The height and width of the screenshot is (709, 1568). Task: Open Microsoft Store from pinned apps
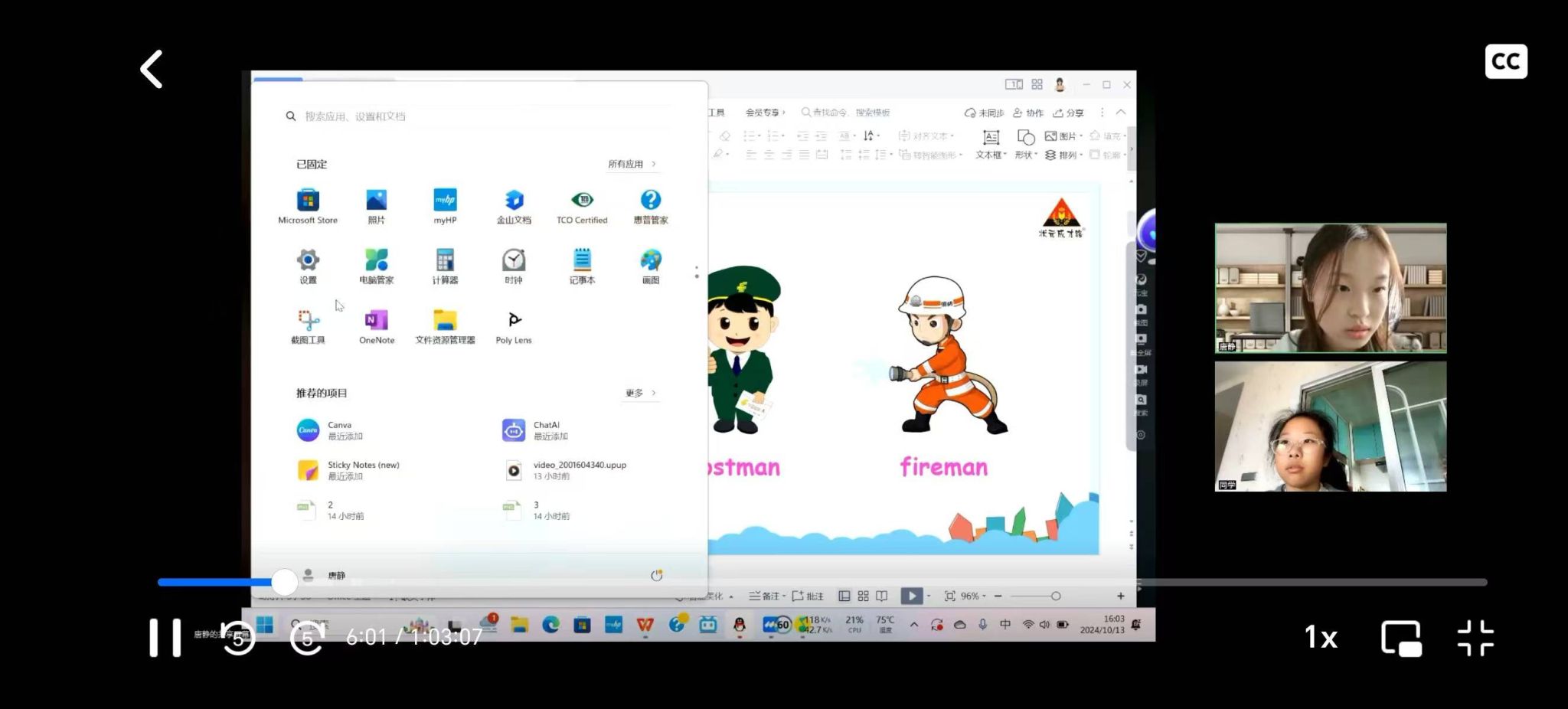(x=308, y=206)
